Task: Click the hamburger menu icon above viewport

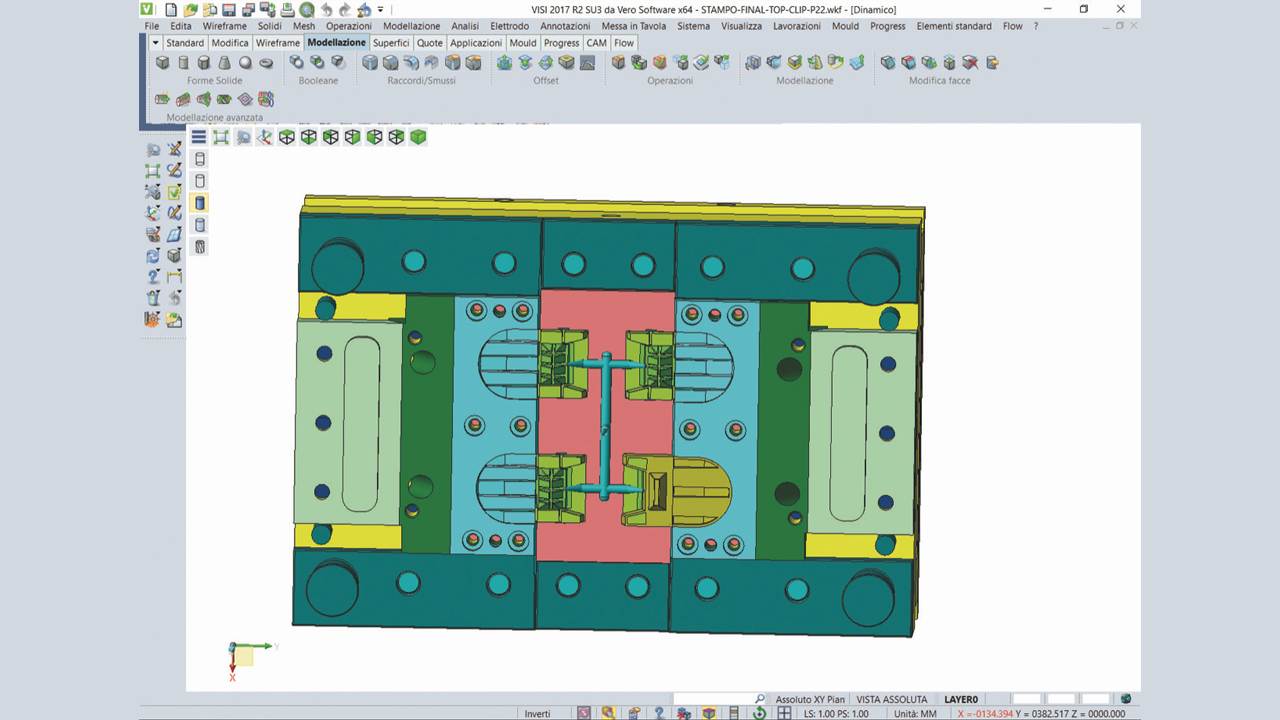Action: coord(199,137)
